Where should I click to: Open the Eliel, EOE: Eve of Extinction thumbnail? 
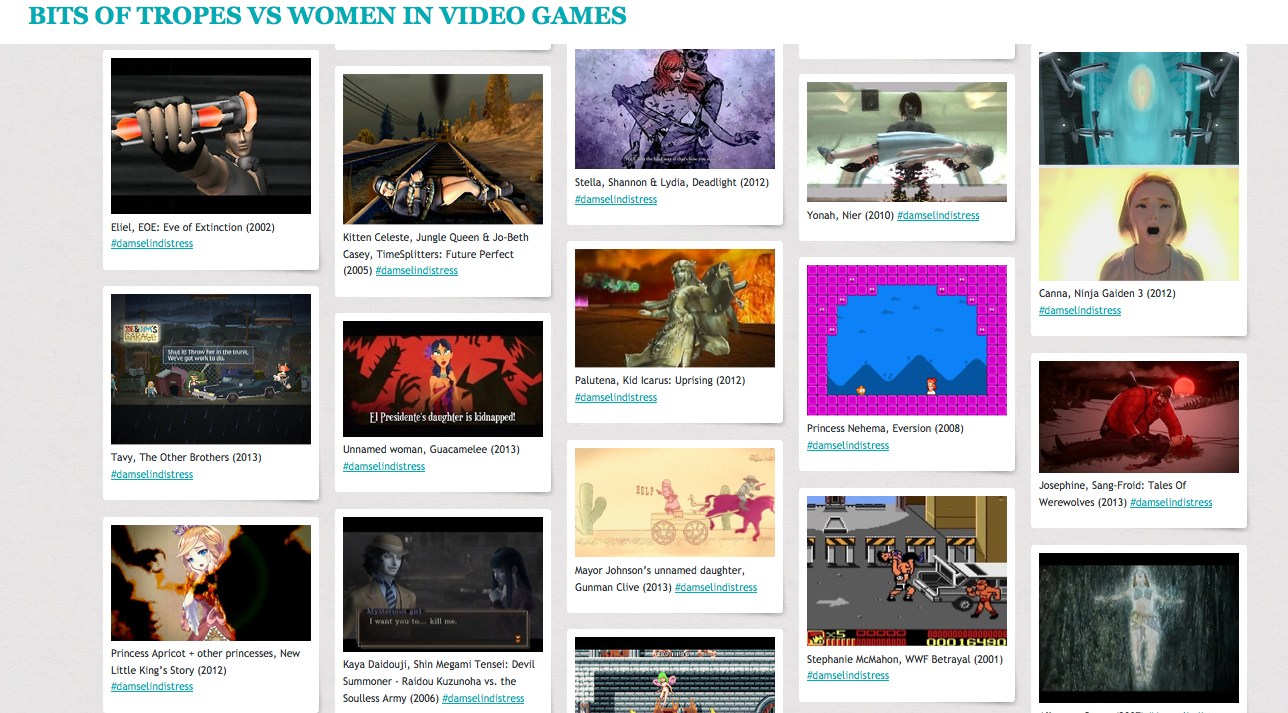click(x=211, y=136)
